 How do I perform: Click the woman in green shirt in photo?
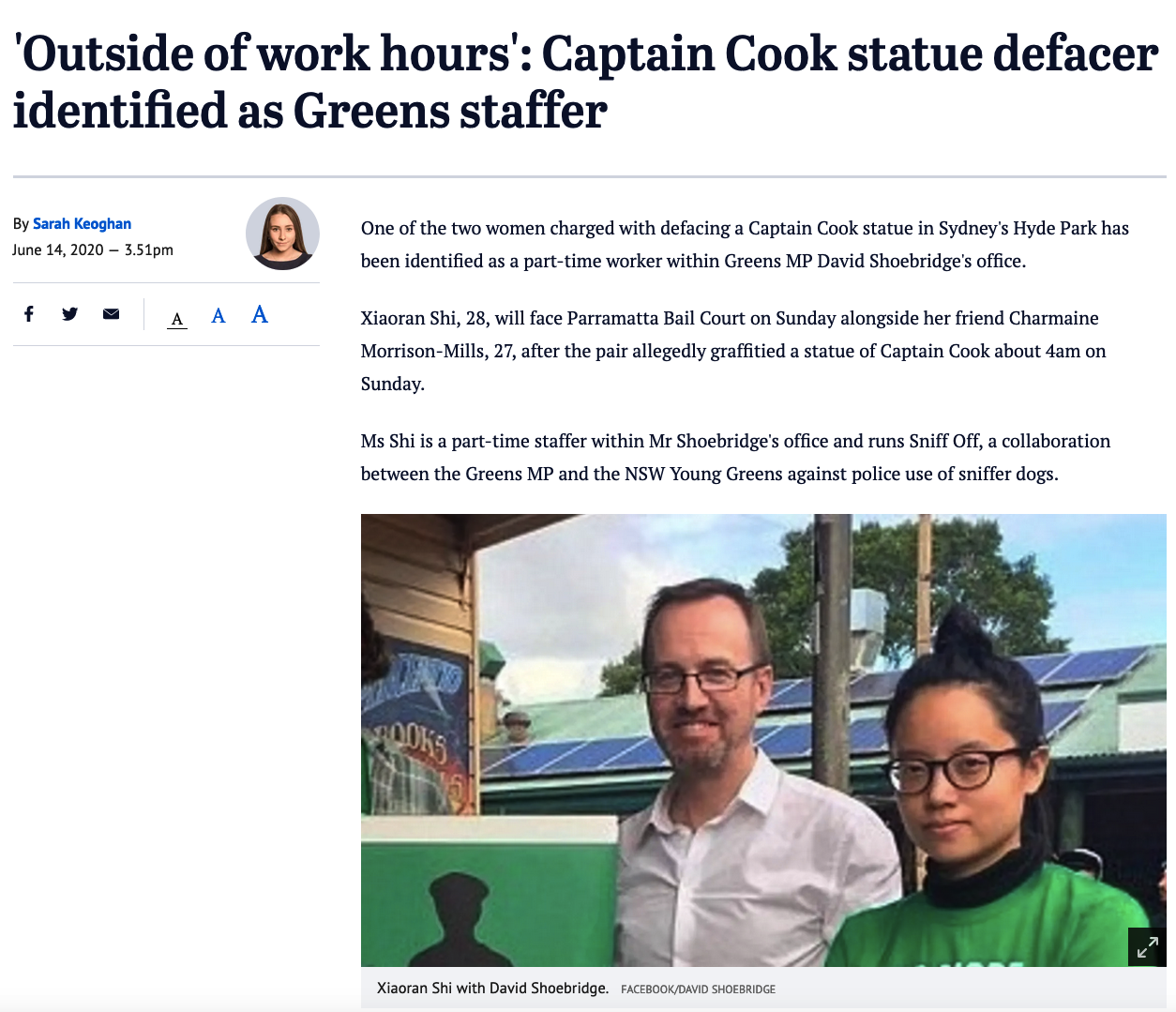(985, 797)
